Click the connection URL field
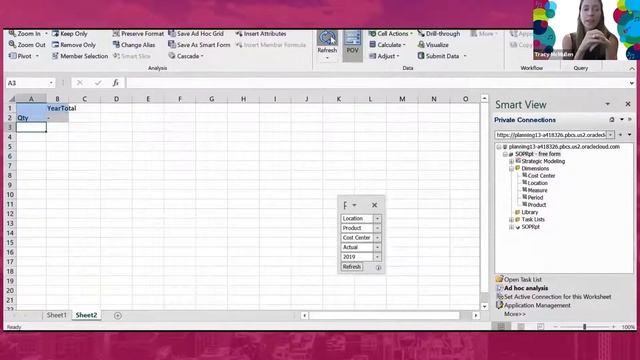The width and height of the screenshot is (640, 360). tap(551, 135)
